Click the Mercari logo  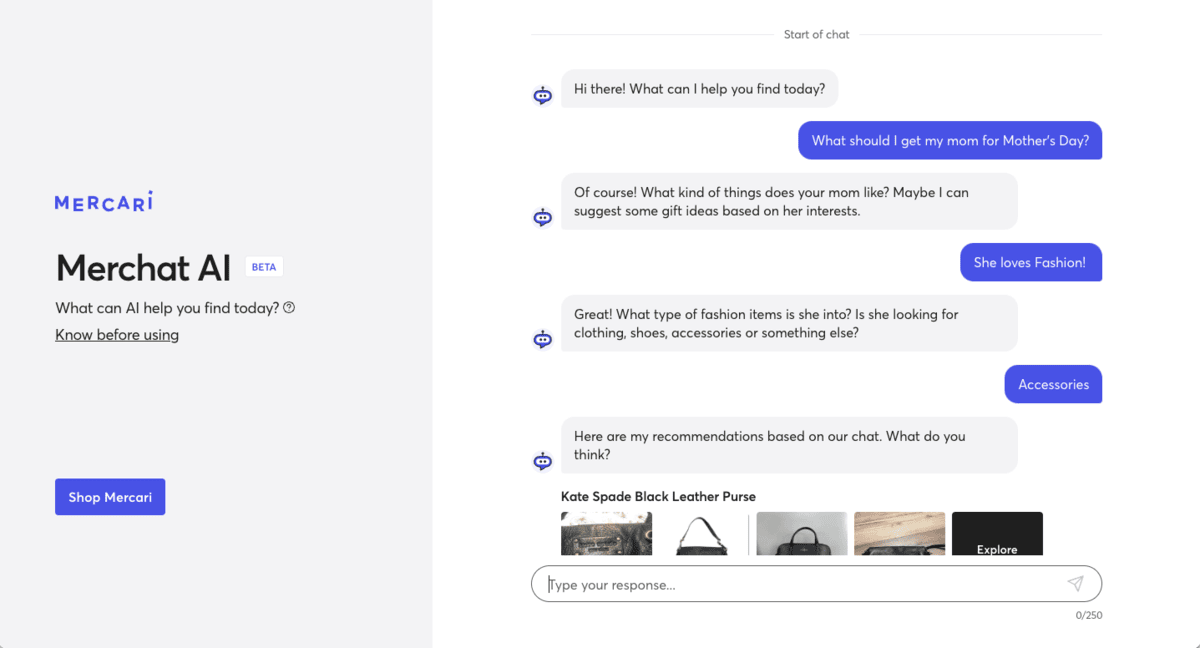[x=103, y=201]
